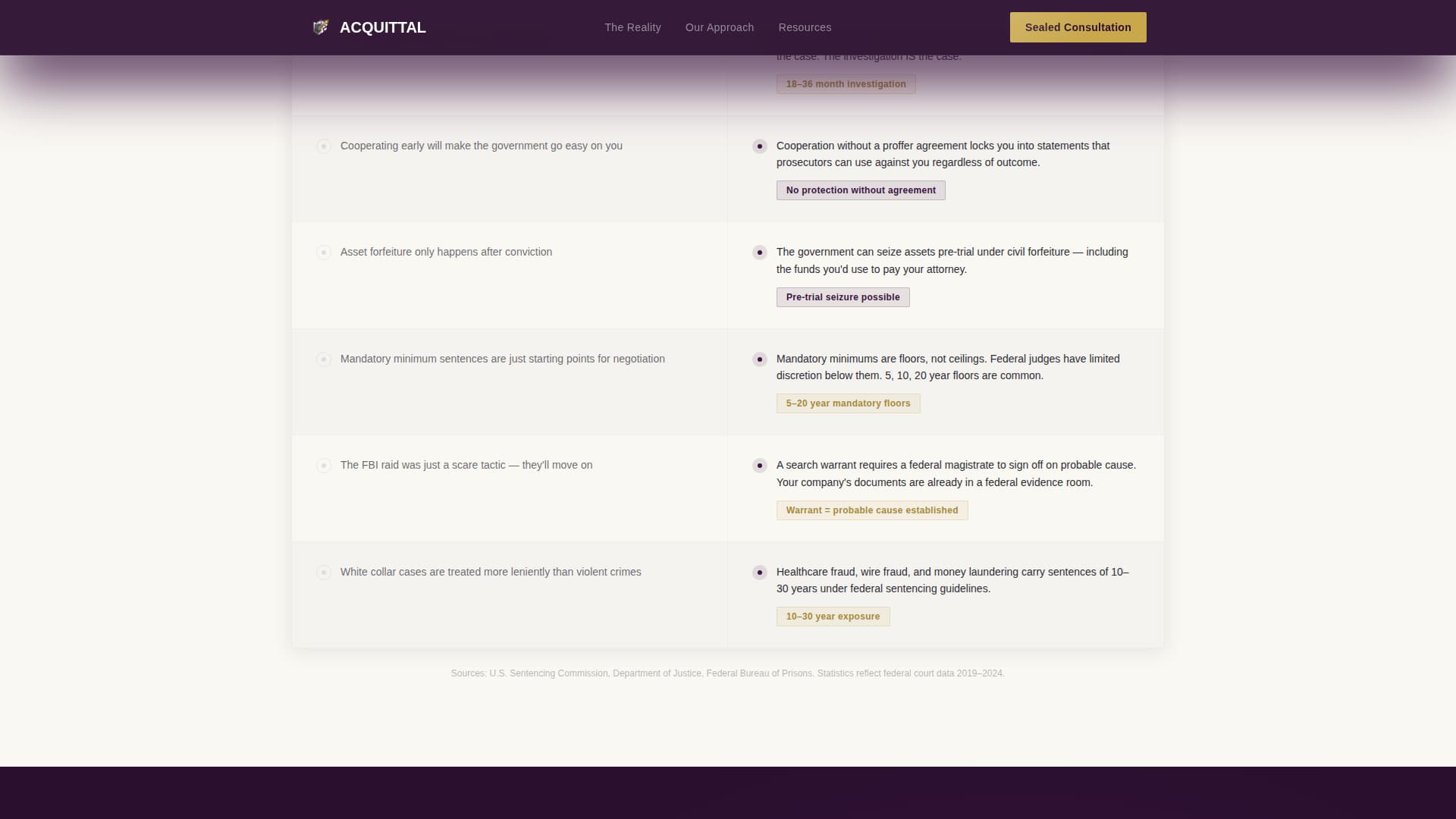Select the Pre-trial seizure possible tag
This screenshot has width=1456, height=819.
pos(843,297)
